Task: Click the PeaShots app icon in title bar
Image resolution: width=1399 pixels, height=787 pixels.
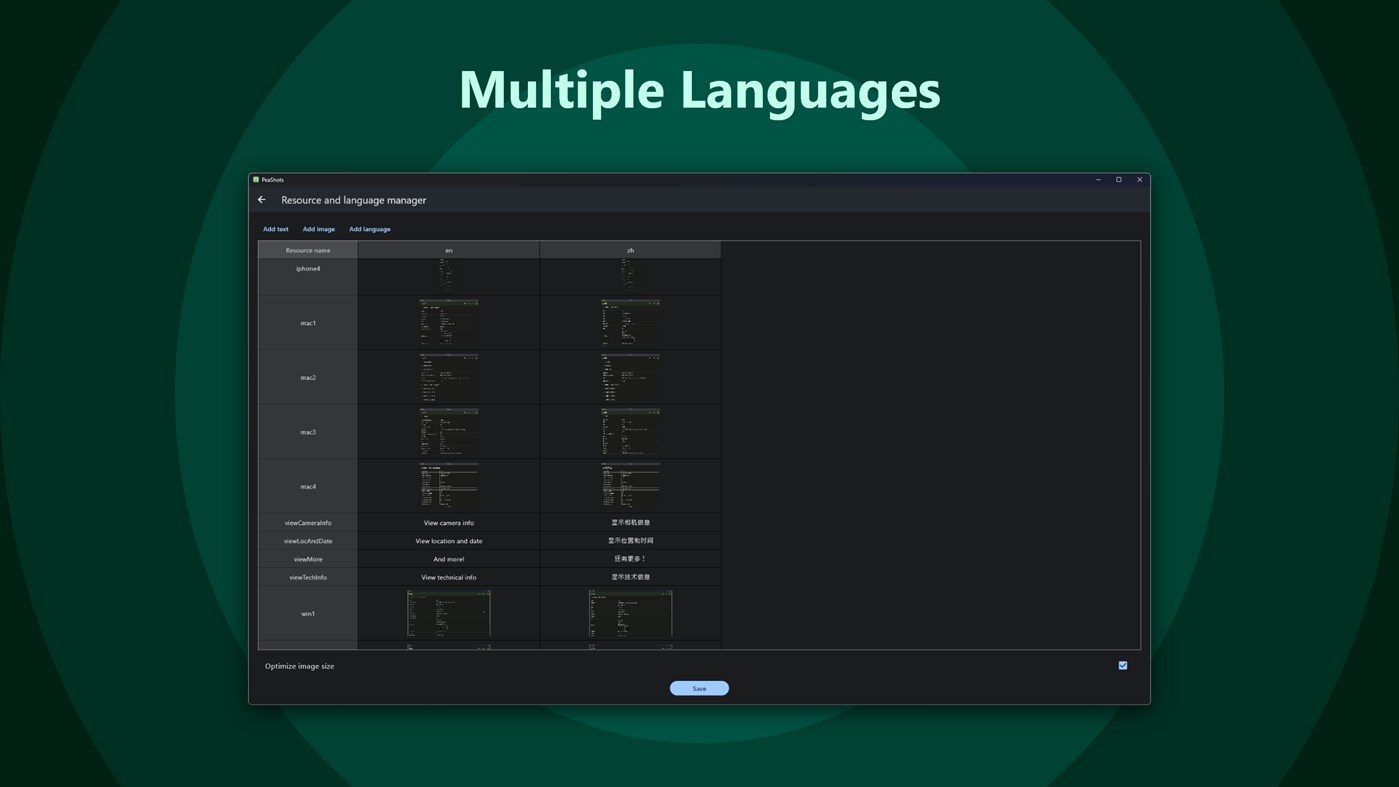Action: (x=256, y=180)
